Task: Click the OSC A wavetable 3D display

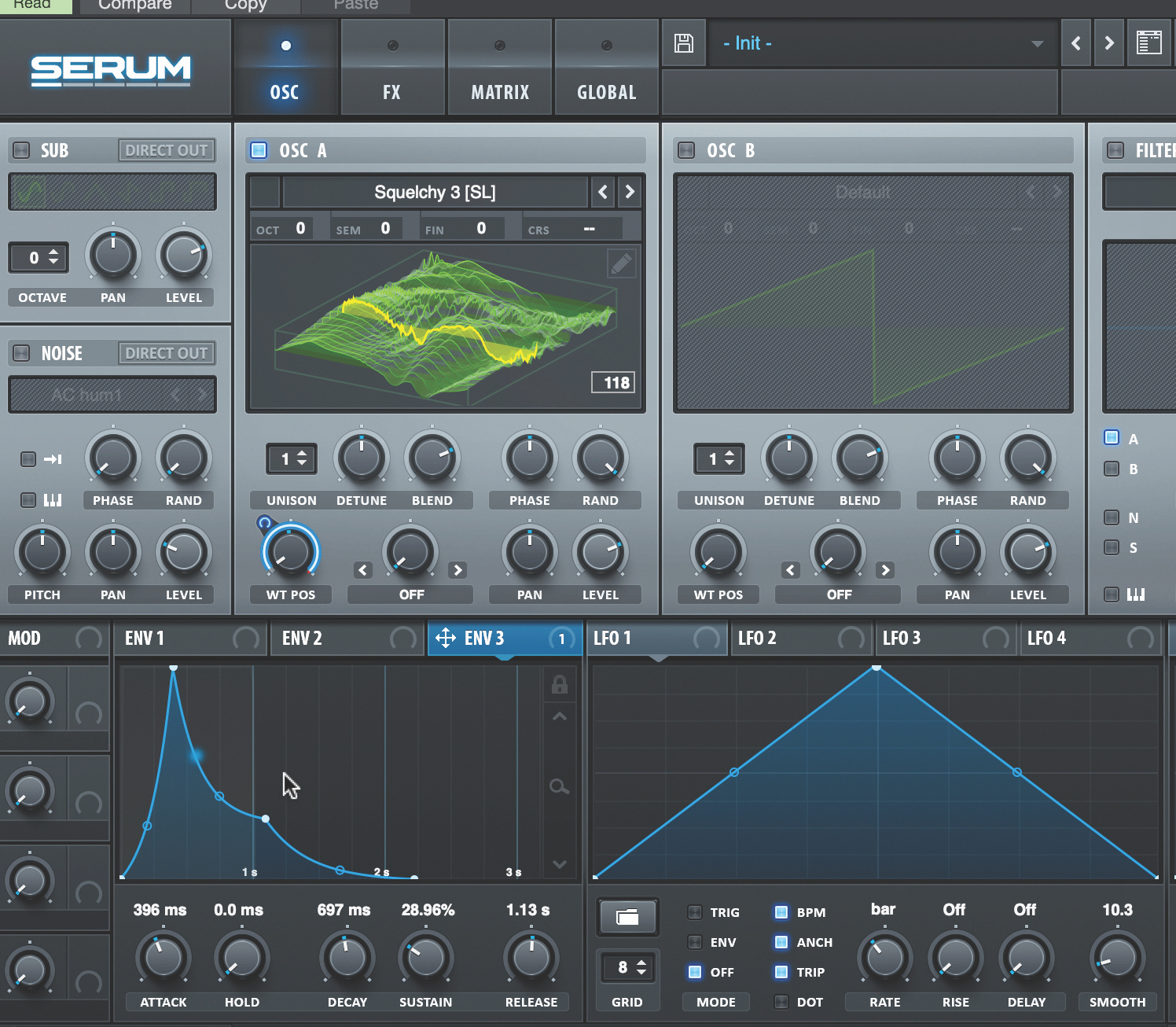Action: click(x=445, y=325)
